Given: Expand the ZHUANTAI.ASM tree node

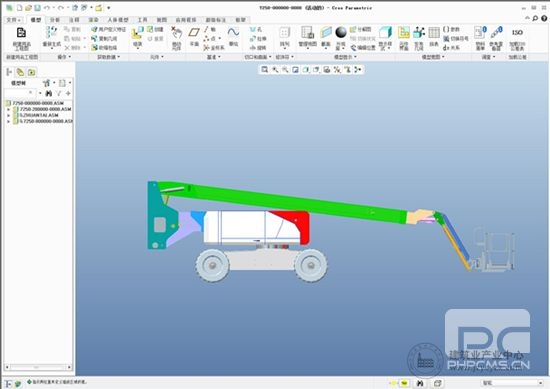Looking at the screenshot, I should [x=8, y=115].
